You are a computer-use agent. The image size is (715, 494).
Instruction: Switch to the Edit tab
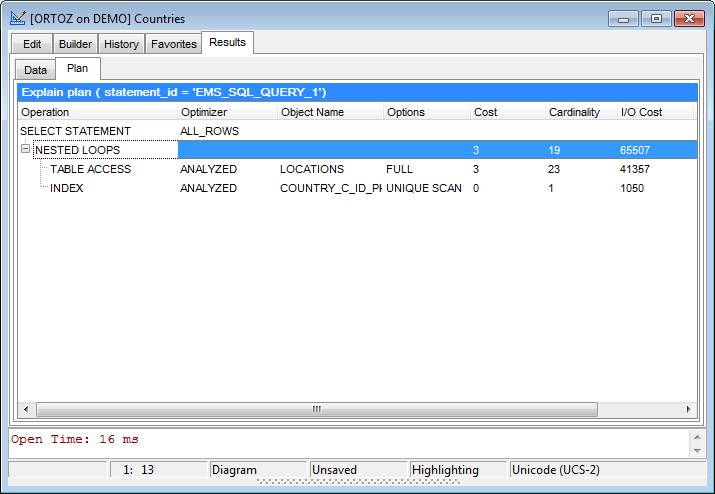(32, 44)
